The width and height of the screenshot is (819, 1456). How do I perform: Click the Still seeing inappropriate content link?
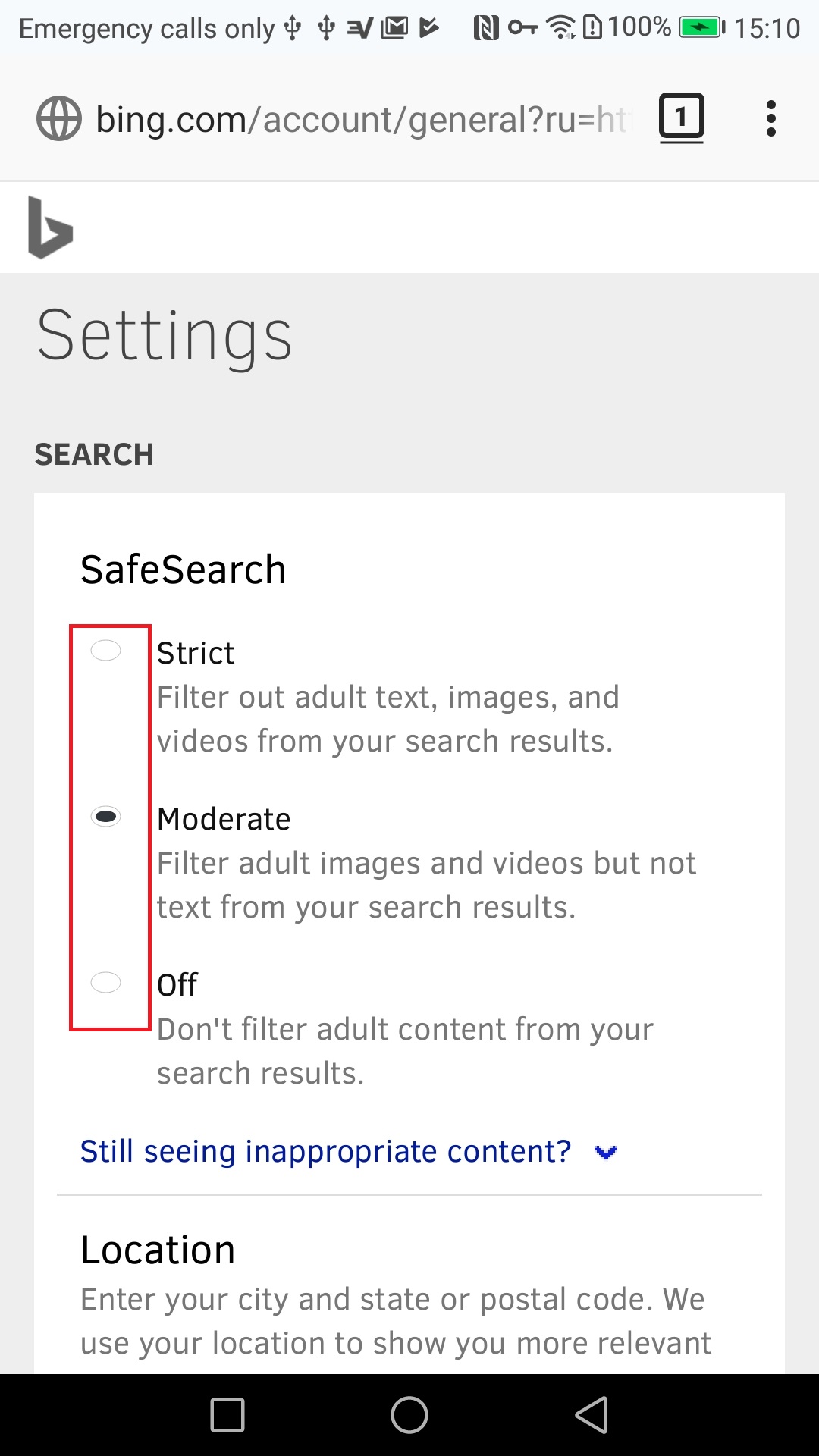coord(325,1150)
